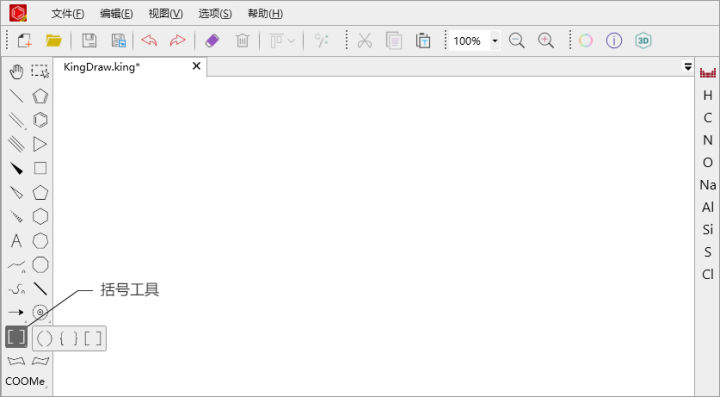The width and height of the screenshot is (720, 397).
Task: Select the eraser tool in toolbar
Action: [212, 41]
